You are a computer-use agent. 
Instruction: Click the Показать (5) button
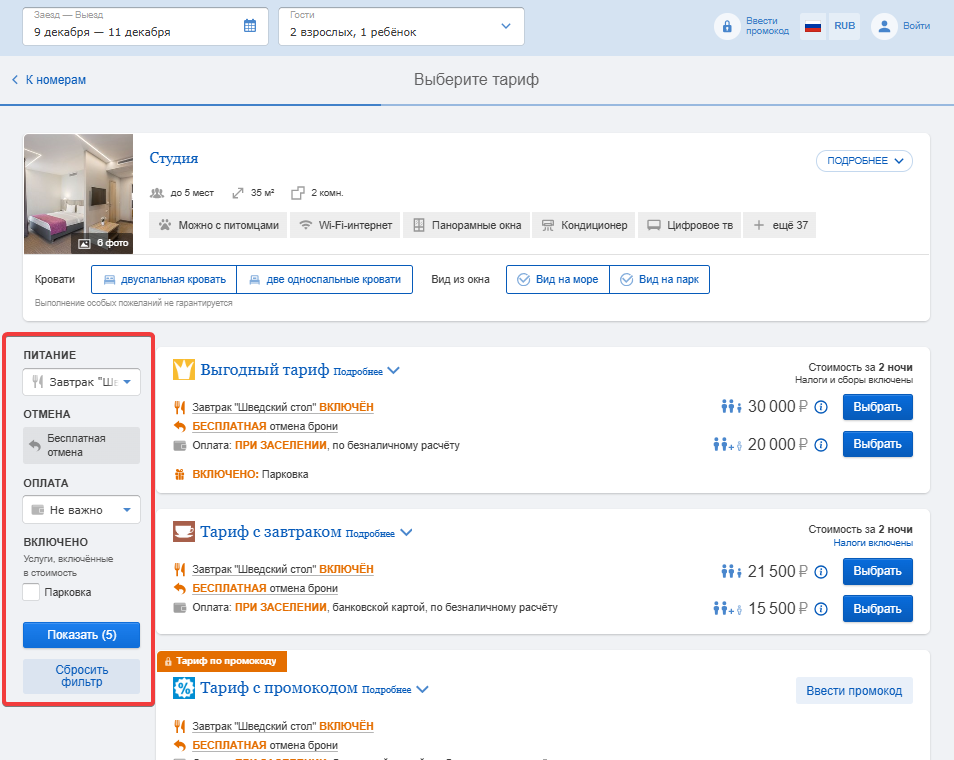[x=82, y=635]
